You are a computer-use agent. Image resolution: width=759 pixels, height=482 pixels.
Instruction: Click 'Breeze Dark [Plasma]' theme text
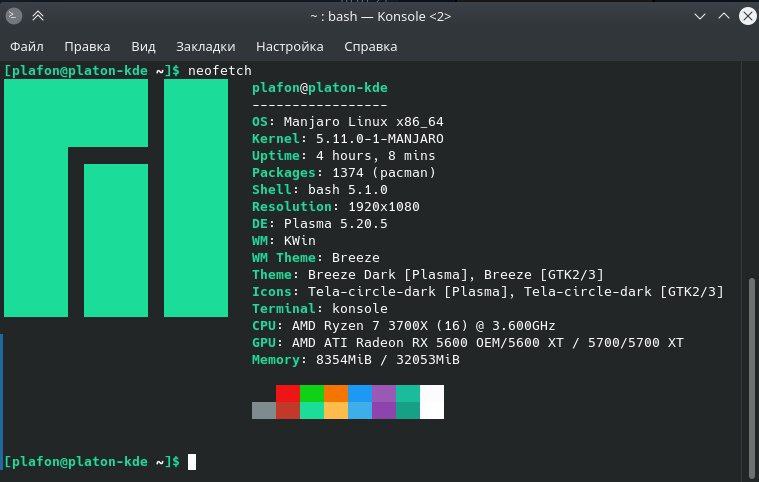coord(388,275)
